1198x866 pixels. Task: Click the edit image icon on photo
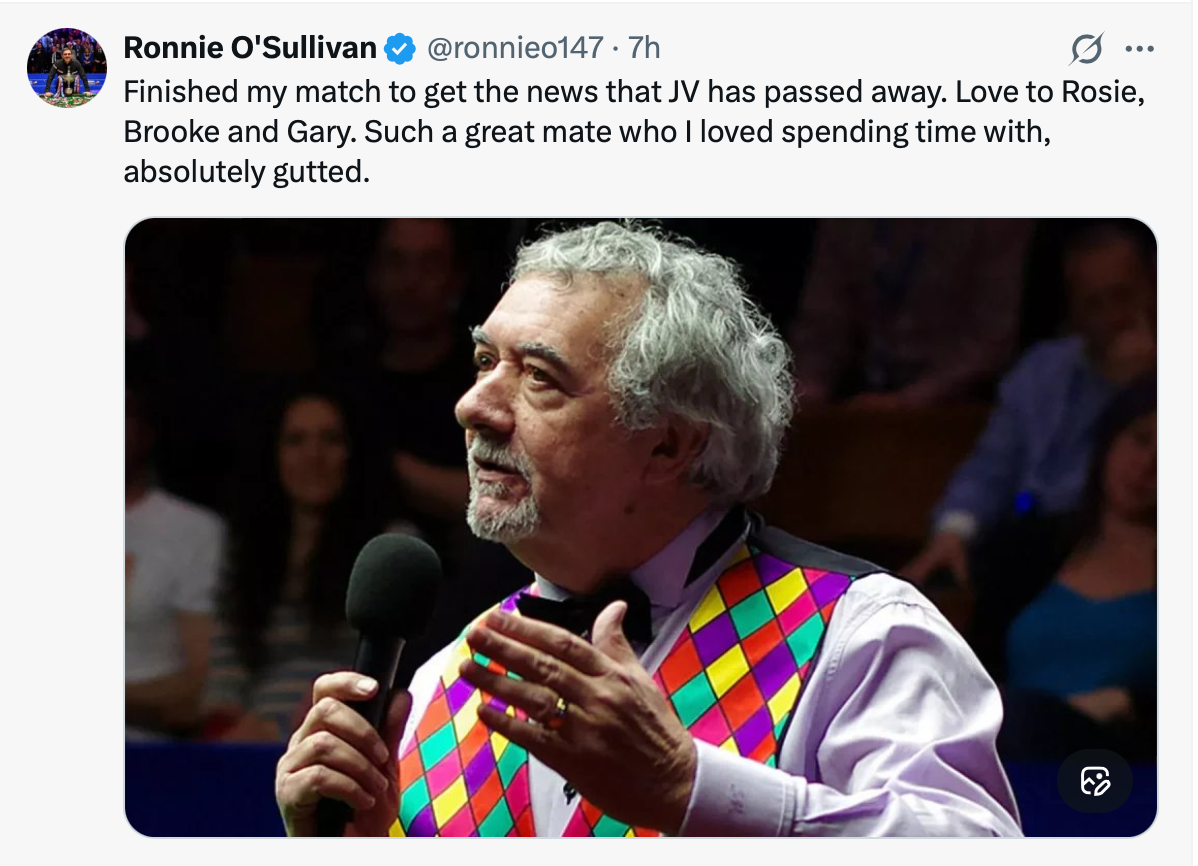coord(1095,781)
